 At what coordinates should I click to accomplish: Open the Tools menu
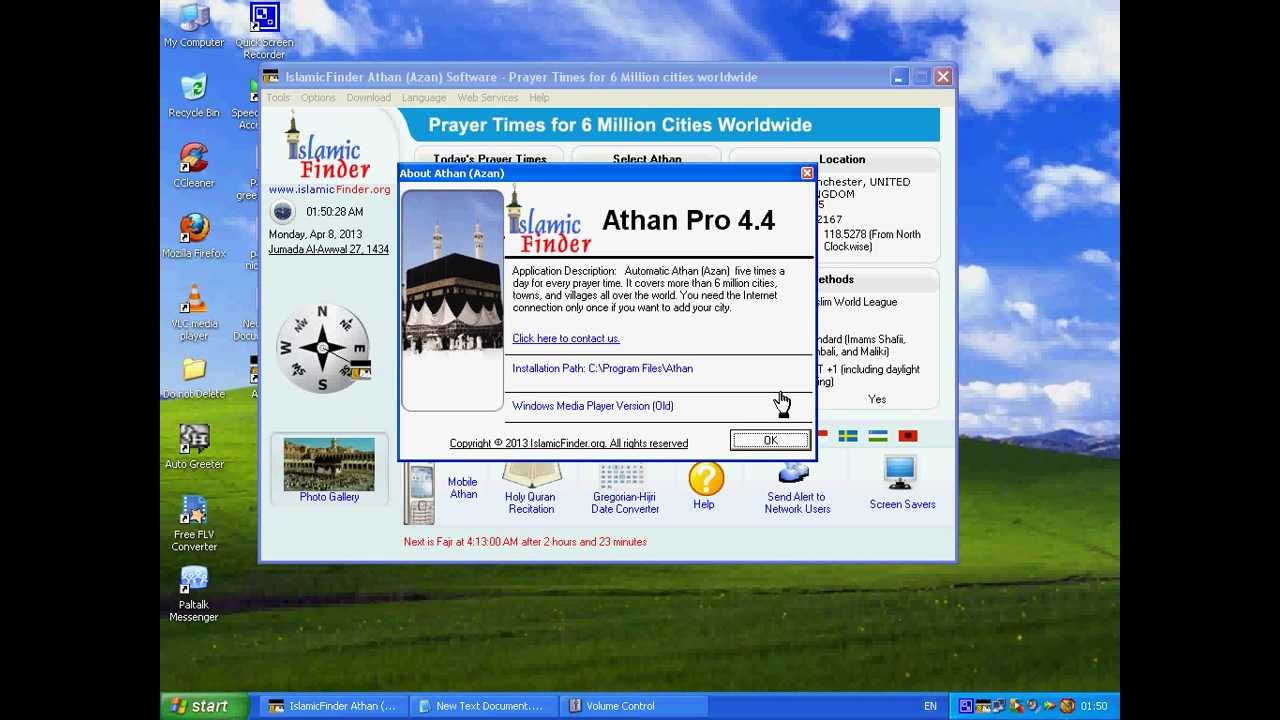(278, 98)
